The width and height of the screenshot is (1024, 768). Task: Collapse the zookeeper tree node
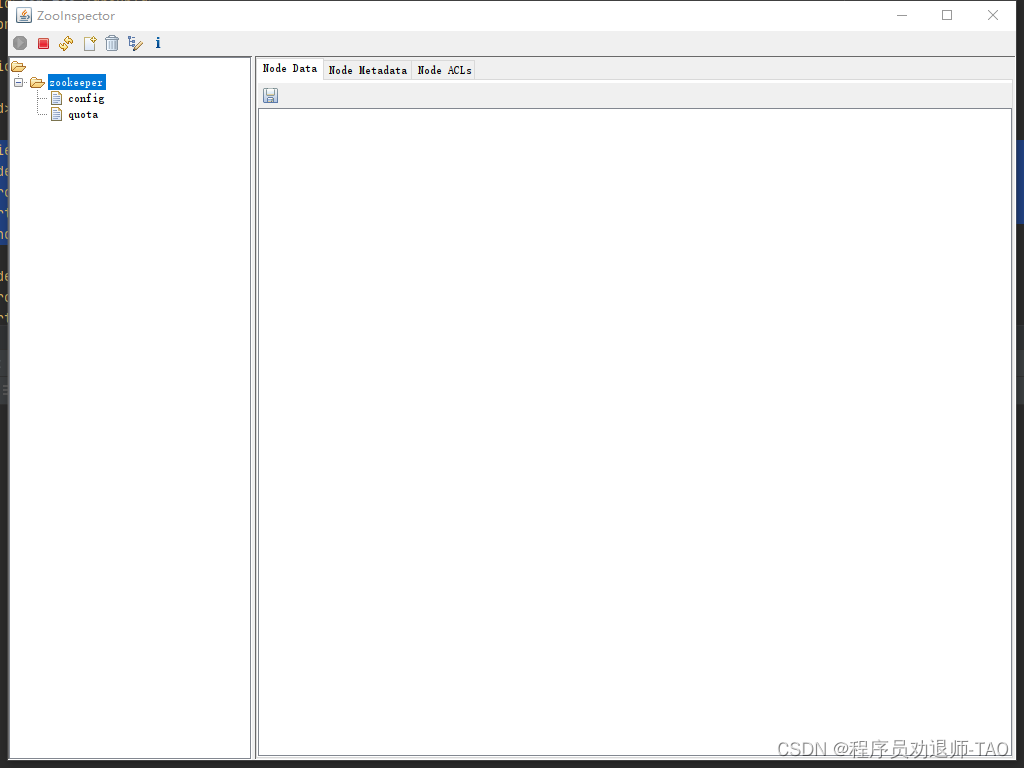(x=18, y=82)
